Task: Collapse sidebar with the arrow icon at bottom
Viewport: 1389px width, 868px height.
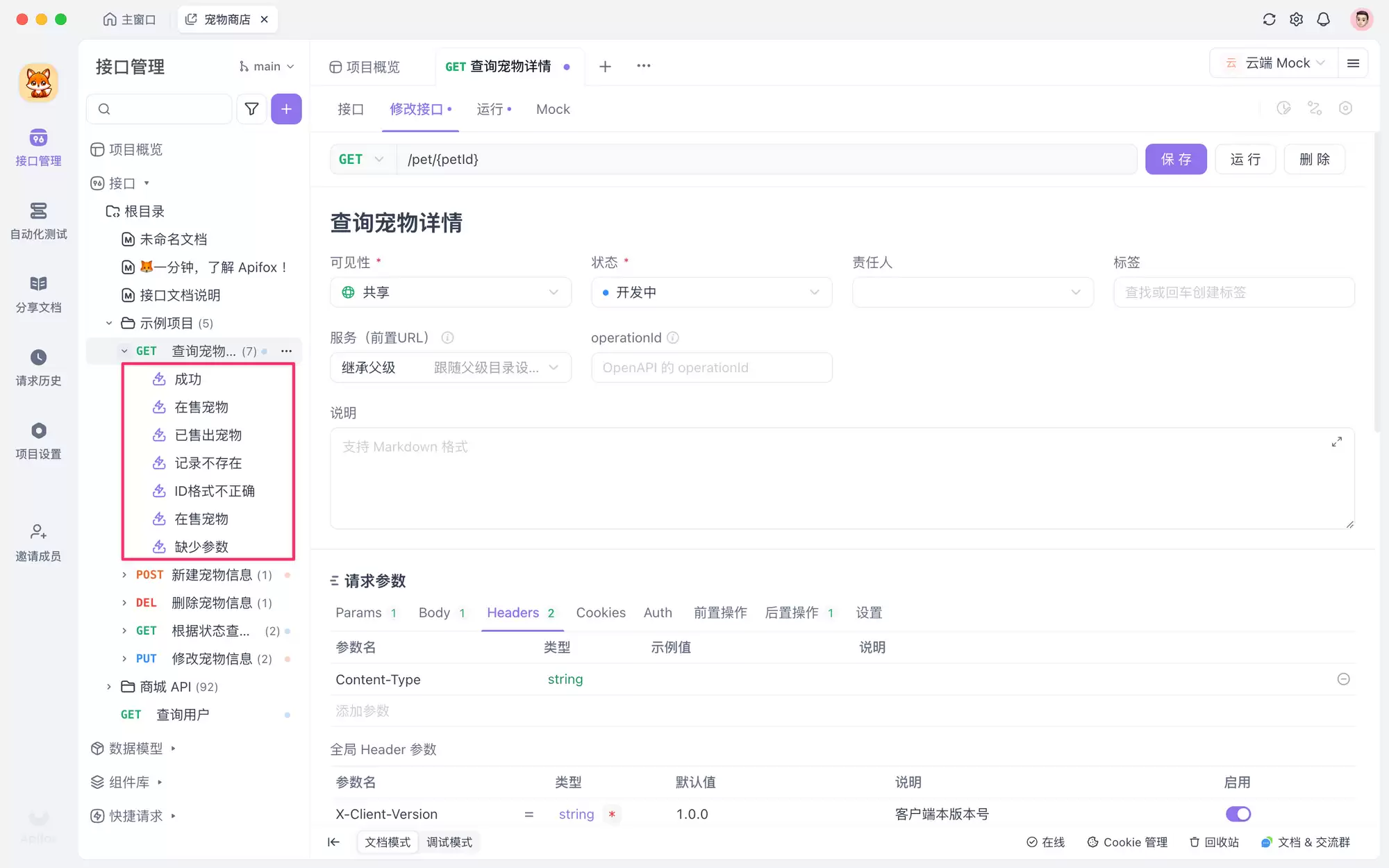Action: (x=333, y=842)
